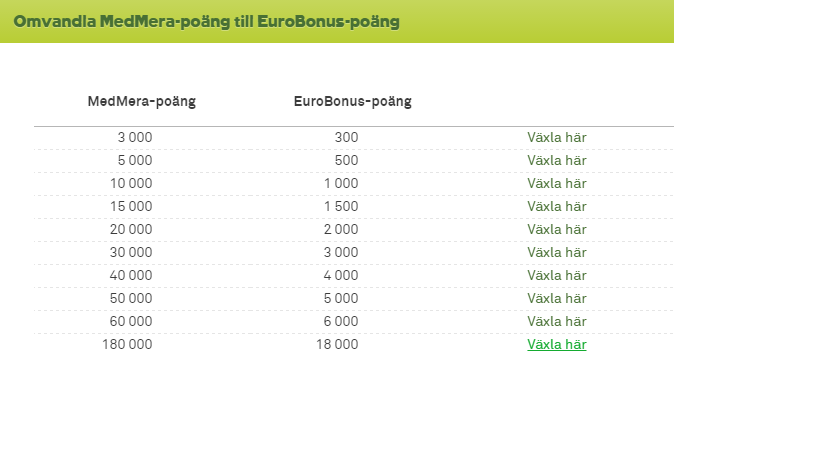Select 'Växla här' in the 60 000 row

tap(556, 321)
